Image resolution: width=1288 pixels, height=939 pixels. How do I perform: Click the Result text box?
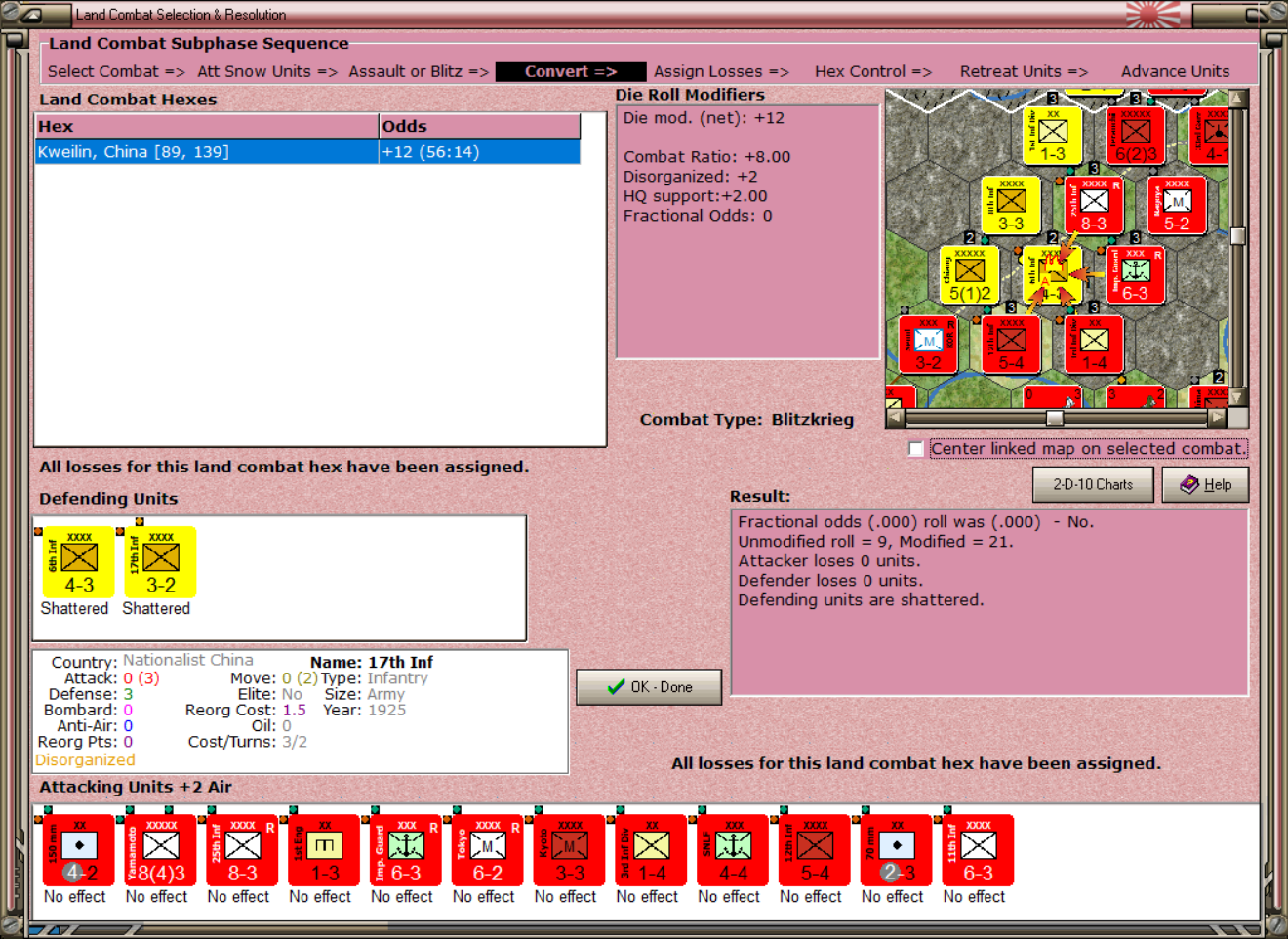[x=989, y=601]
